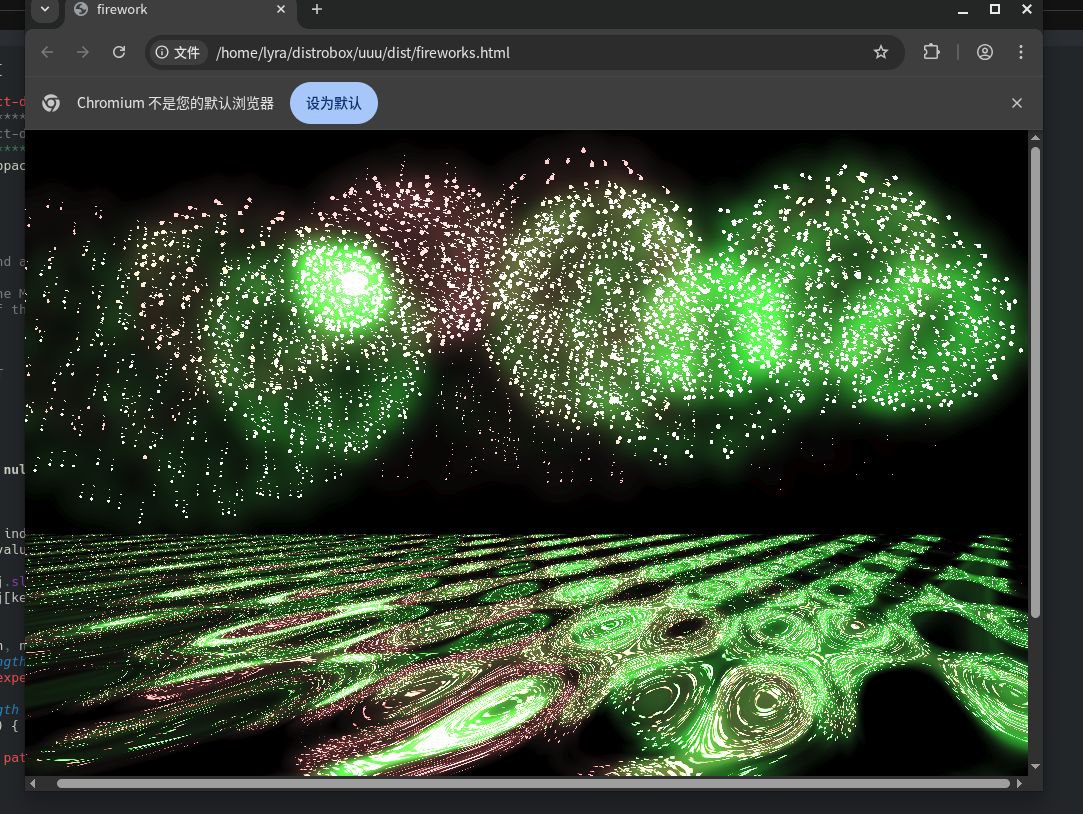Bookmark this page with the star icon
The height and width of the screenshot is (814, 1083).
point(880,52)
